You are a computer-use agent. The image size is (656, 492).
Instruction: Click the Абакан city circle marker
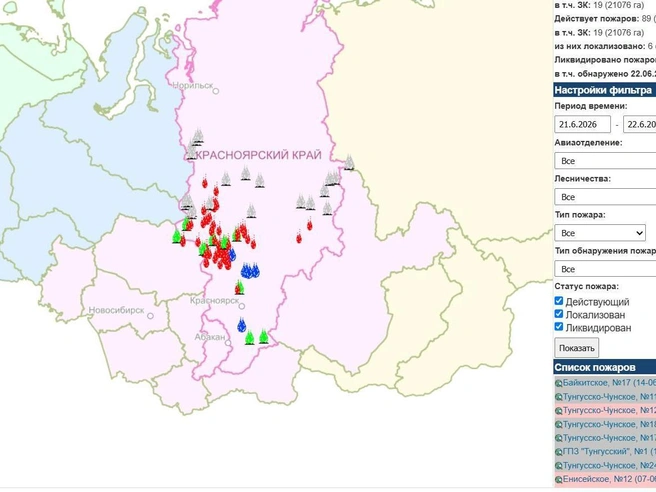point(228,343)
